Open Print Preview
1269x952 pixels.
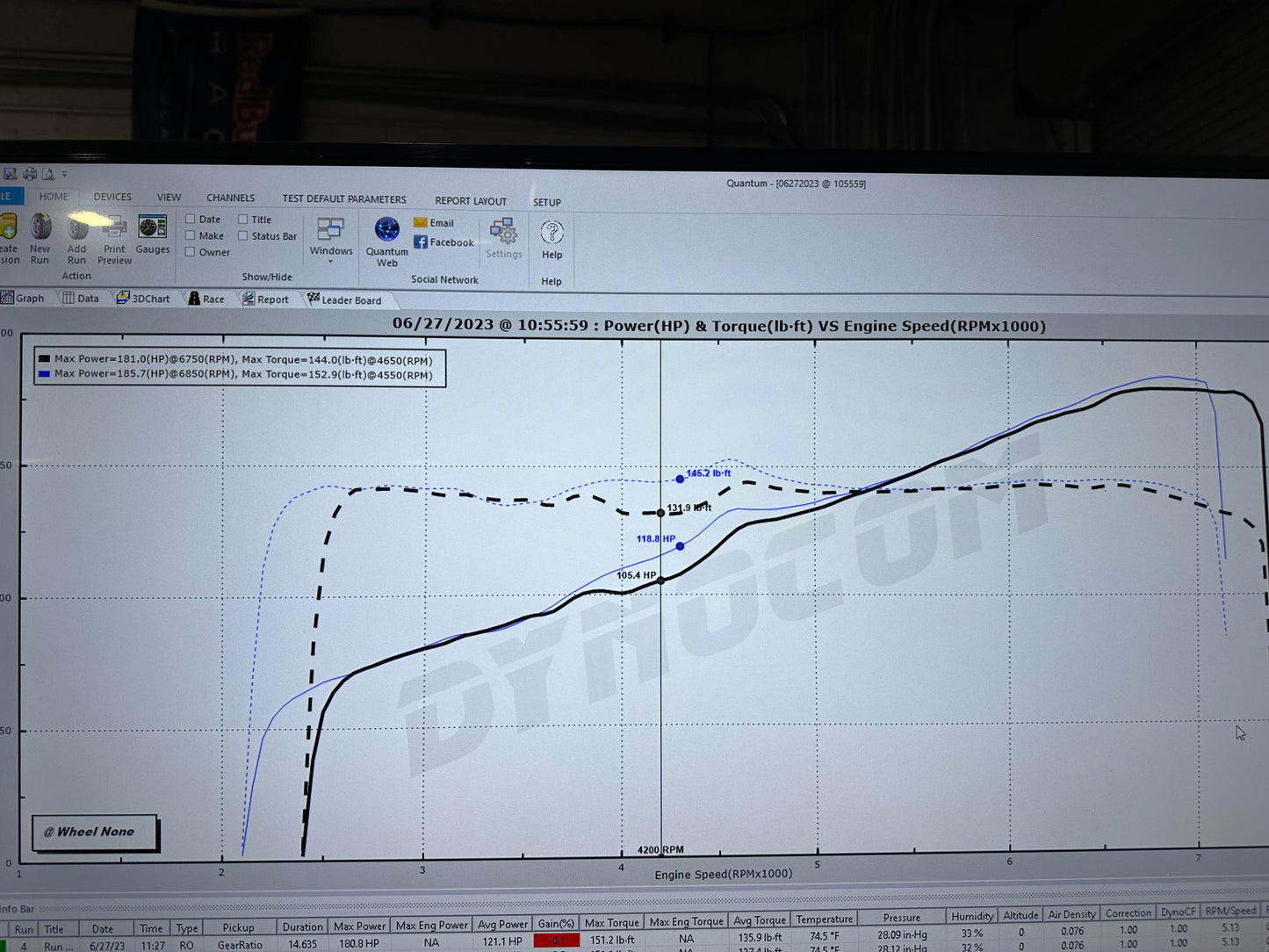coord(114,238)
